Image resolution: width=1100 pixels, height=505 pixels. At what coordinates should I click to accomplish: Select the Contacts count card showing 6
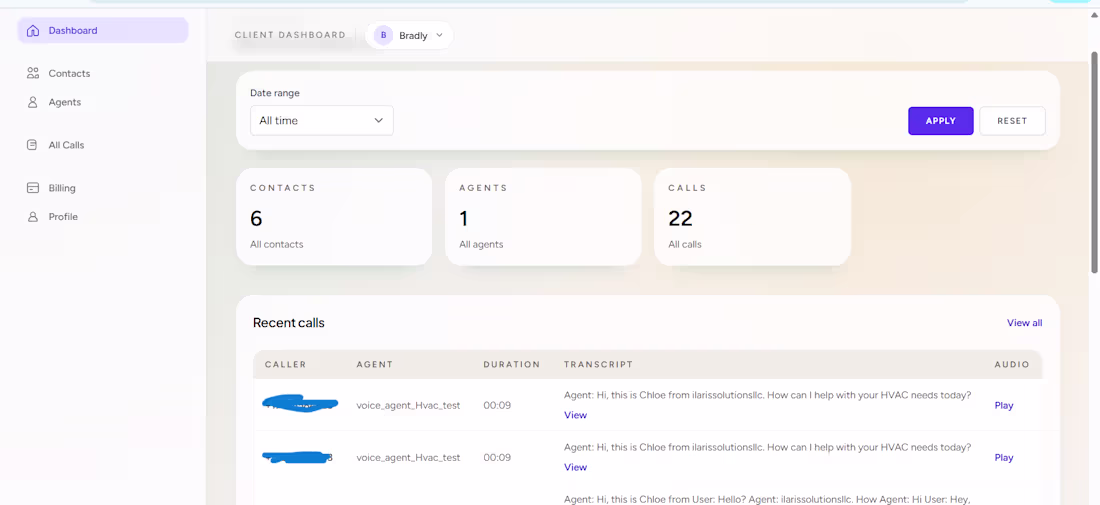pyautogui.click(x=334, y=217)
